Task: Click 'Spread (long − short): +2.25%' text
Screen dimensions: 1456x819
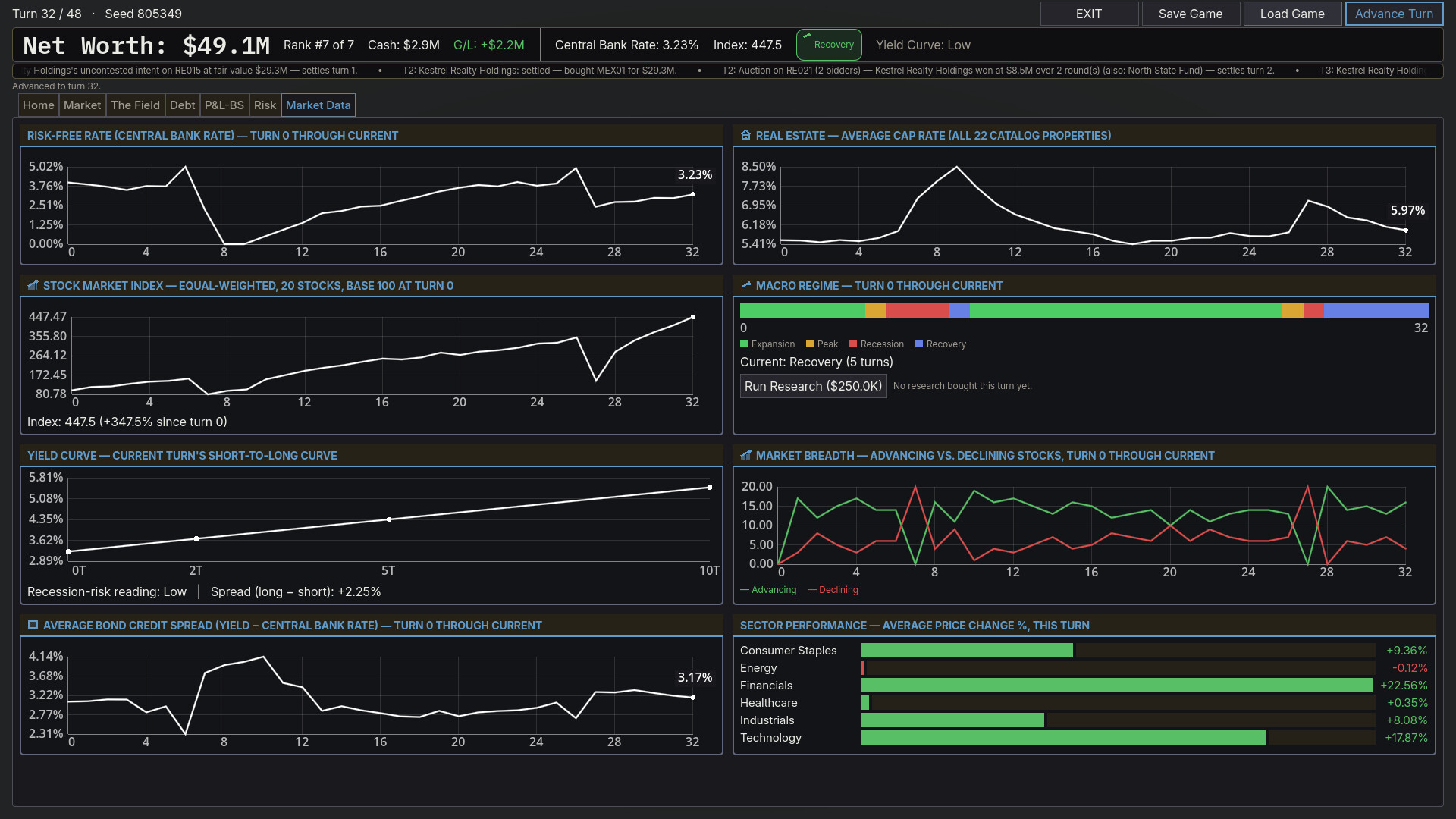Action: click(x=296, y=591)
